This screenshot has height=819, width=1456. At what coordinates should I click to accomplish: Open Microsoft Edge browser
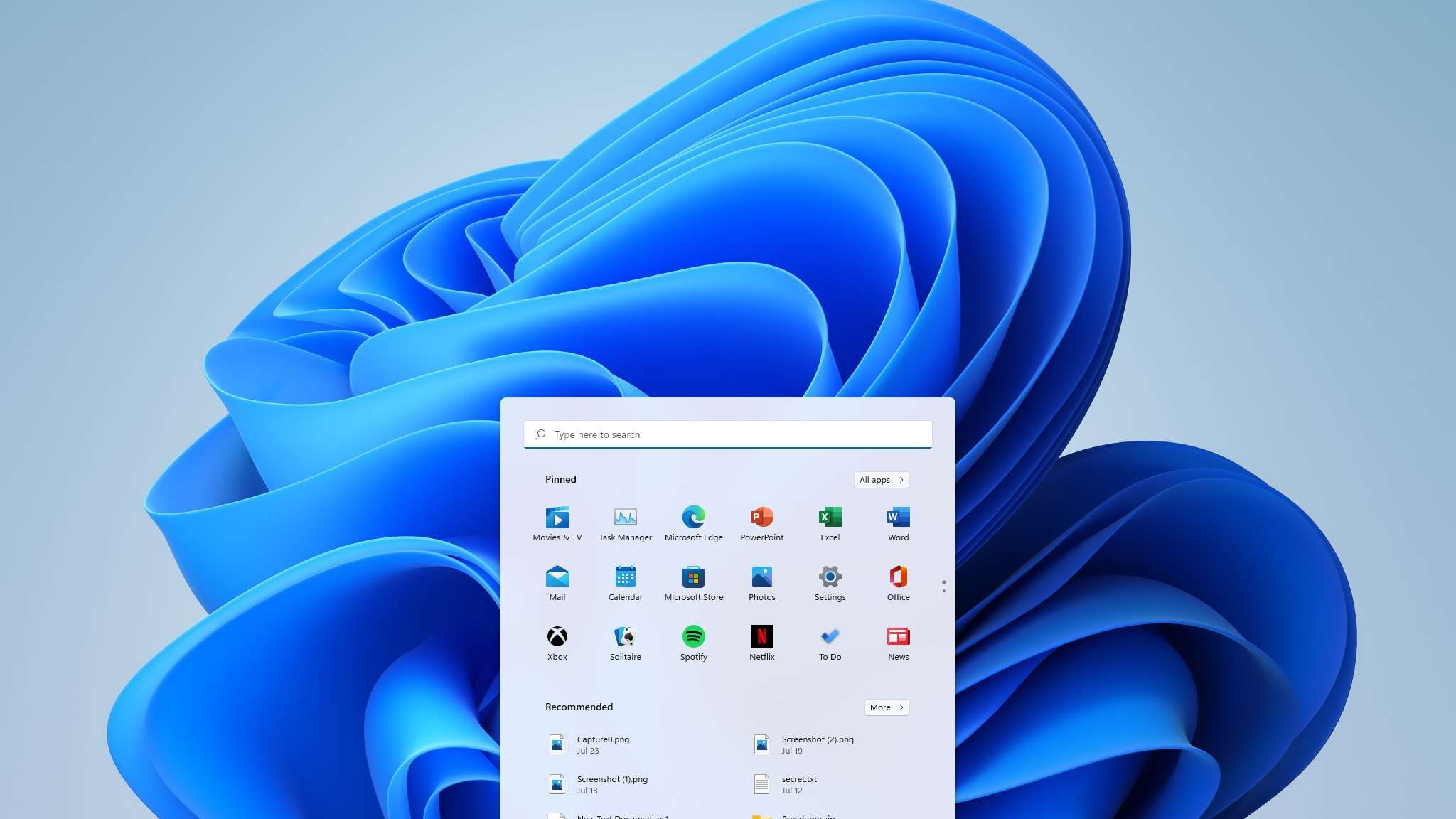pos(693,524)
